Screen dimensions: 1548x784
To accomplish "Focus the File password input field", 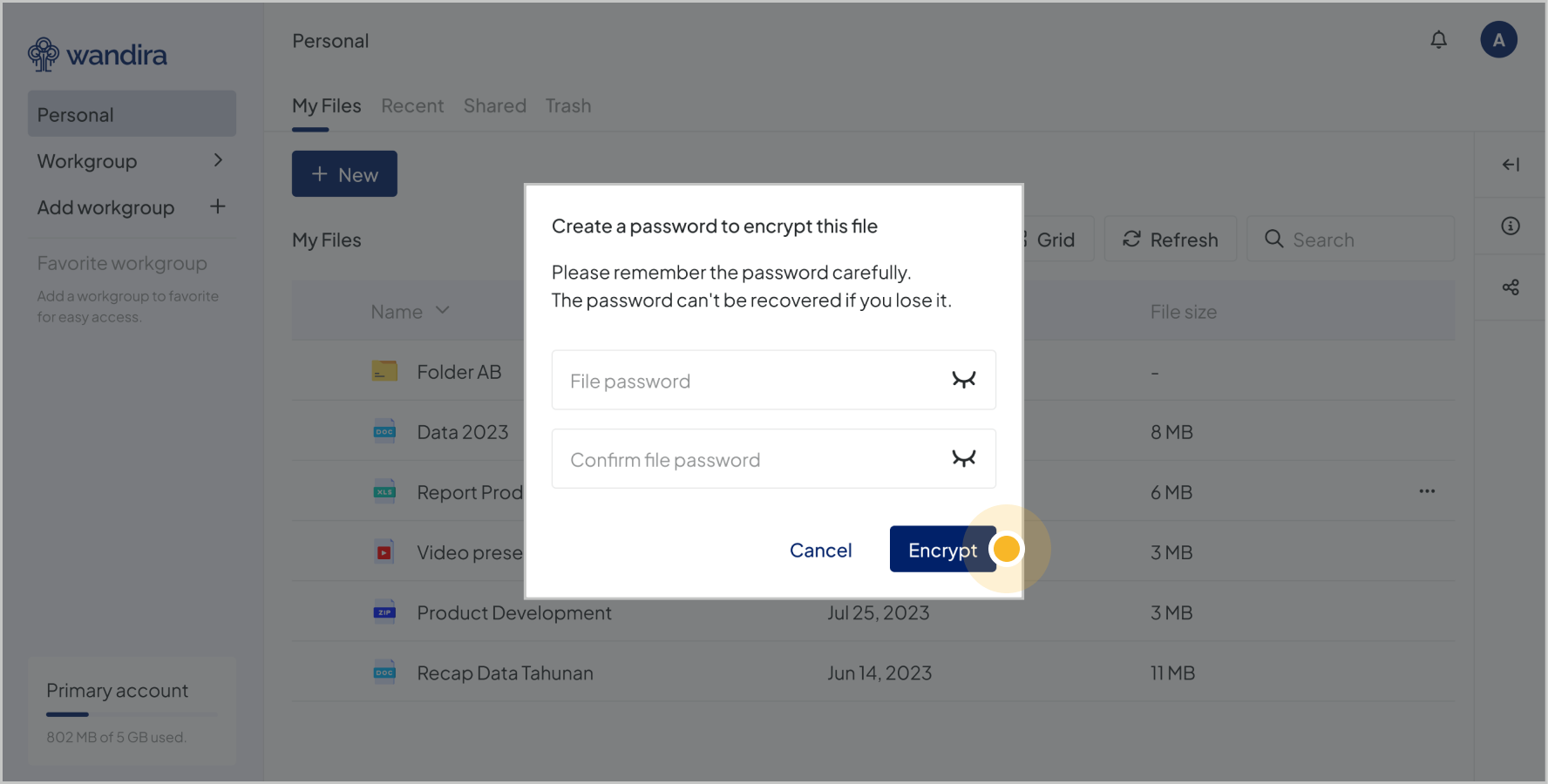I will click(750, 381).
